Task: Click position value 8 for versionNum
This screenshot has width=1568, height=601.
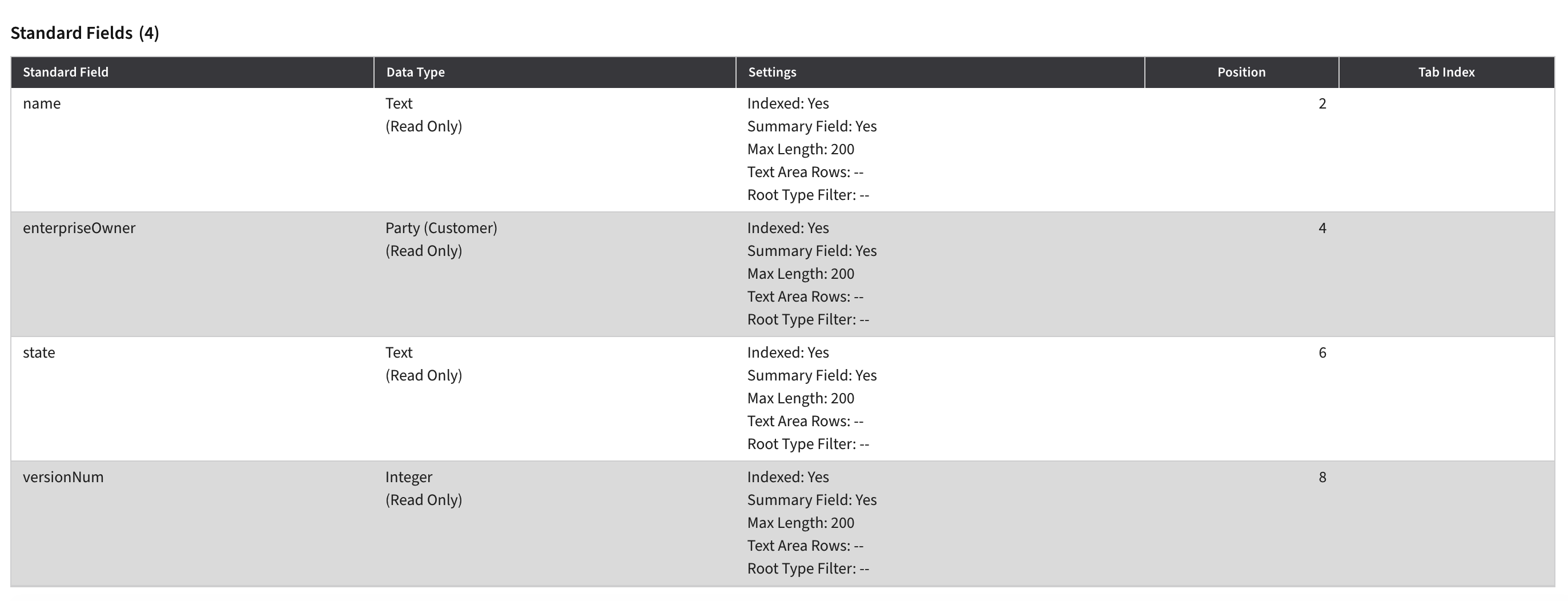Action: pos(1322,478)
